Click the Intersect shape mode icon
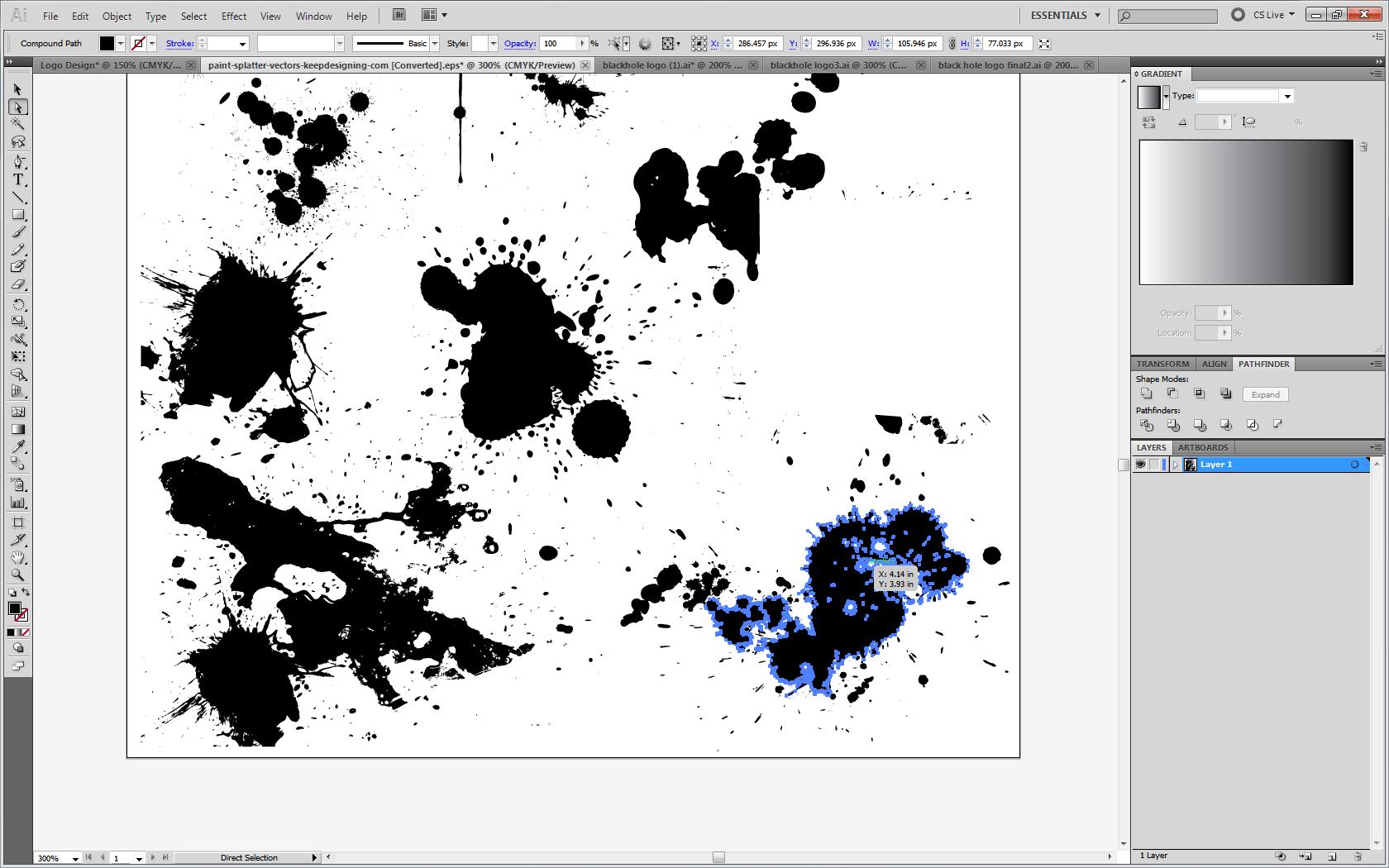The height and width of the screenshot is (868, 1389). click(x=1200, y=394)
